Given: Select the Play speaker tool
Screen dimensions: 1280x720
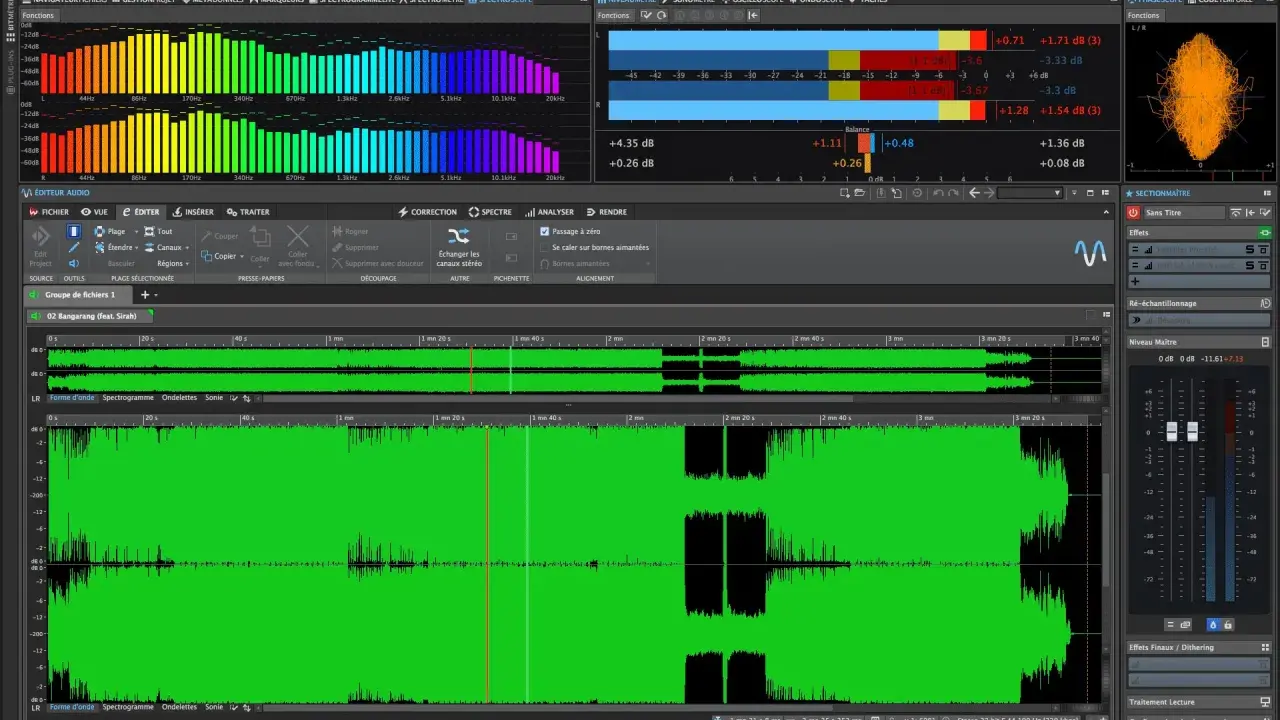Looking at the screenshot, I should pos(74,263).
